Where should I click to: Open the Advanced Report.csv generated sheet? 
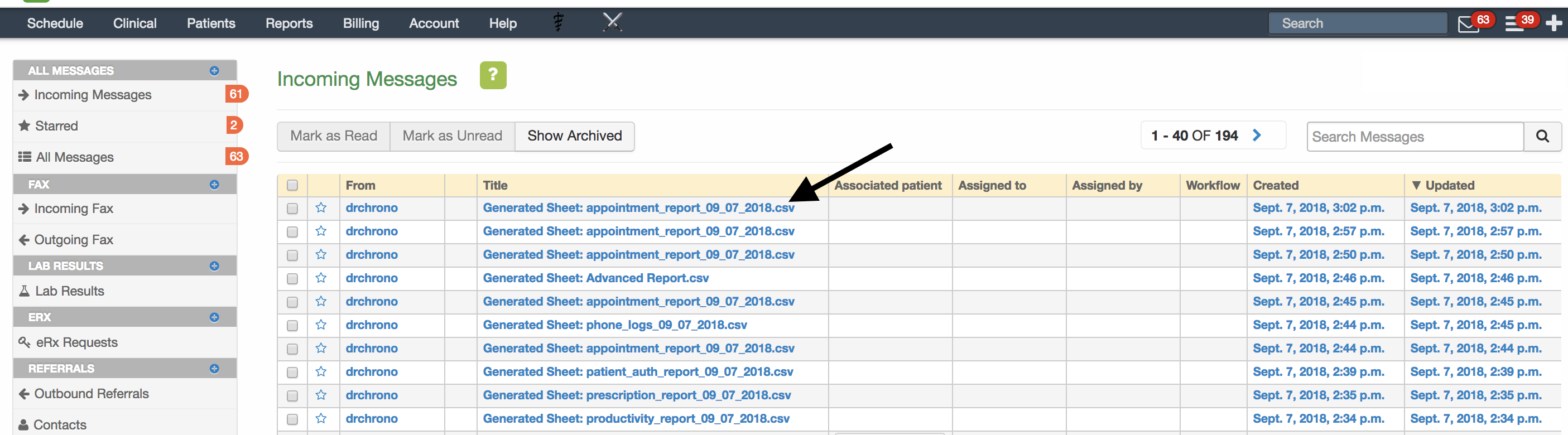595,278
